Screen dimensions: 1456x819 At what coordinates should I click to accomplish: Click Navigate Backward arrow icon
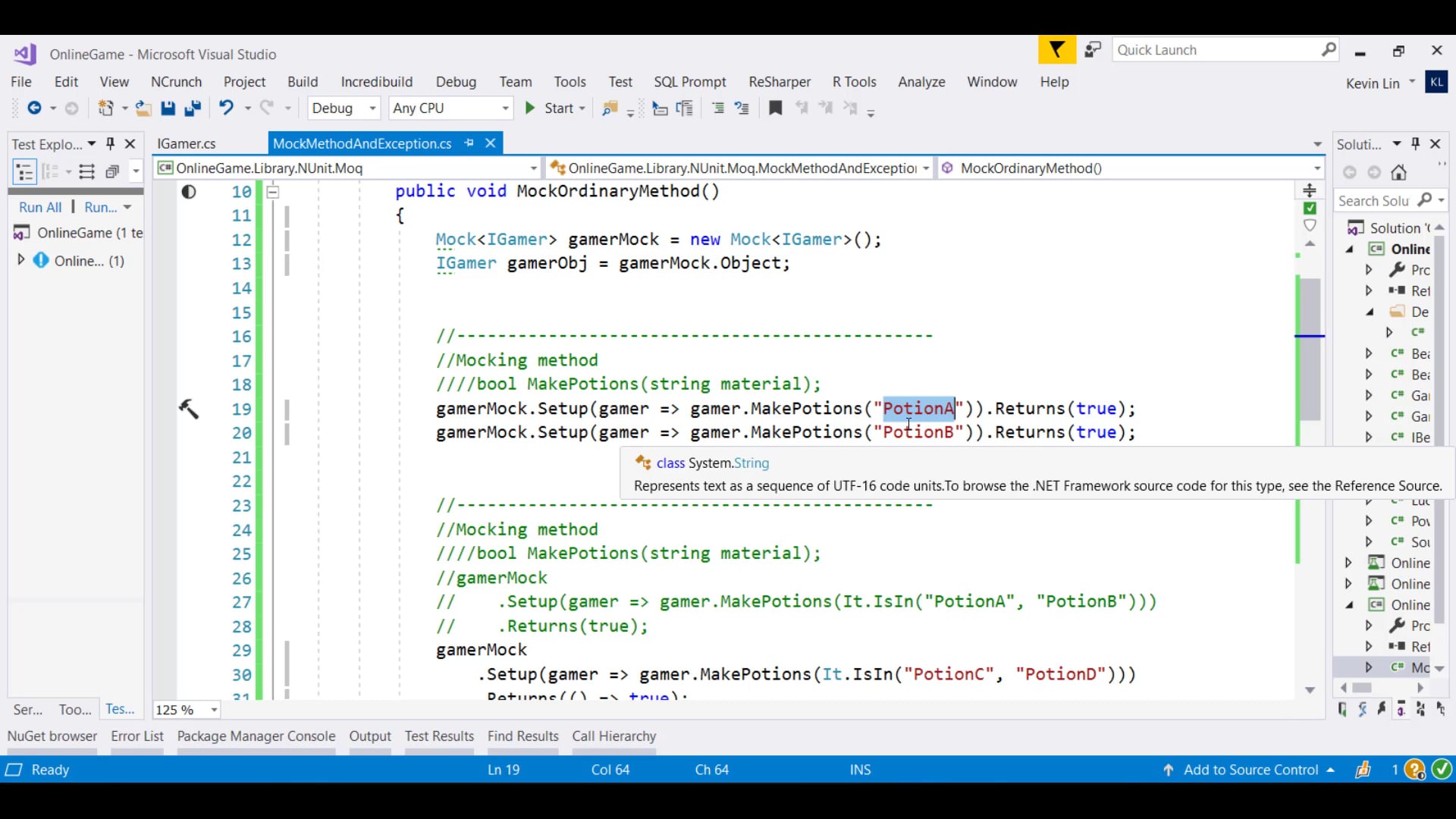(34, 108)
